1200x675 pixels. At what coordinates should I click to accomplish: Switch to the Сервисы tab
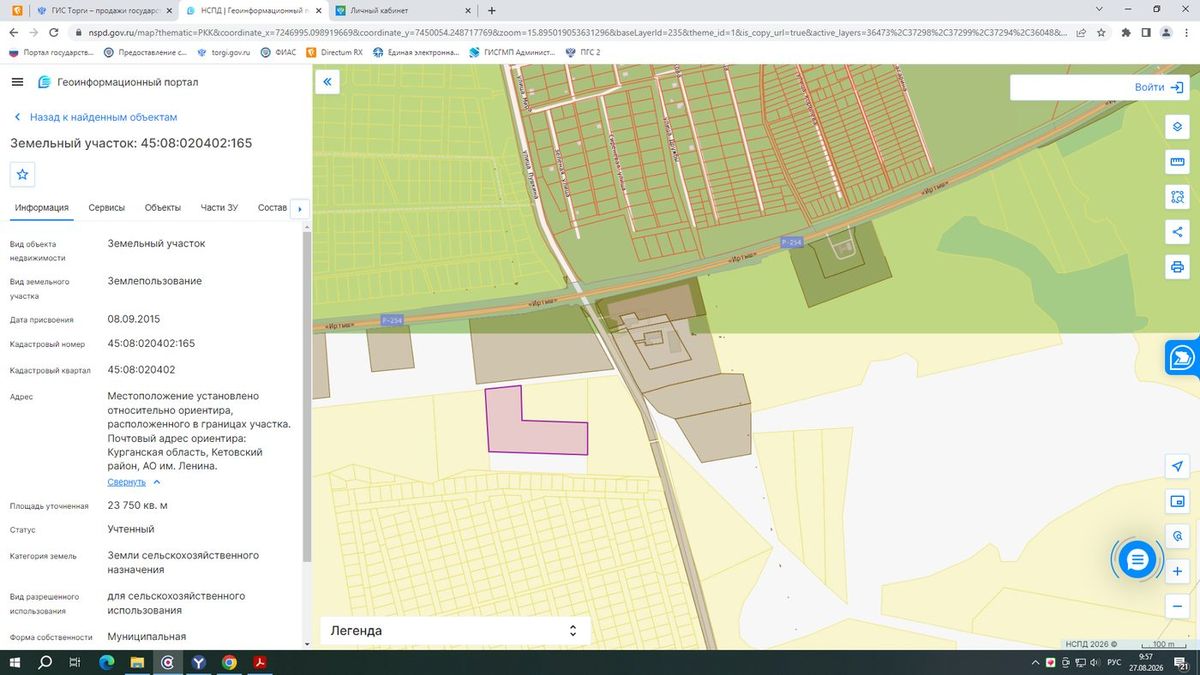tap(107, 208)
